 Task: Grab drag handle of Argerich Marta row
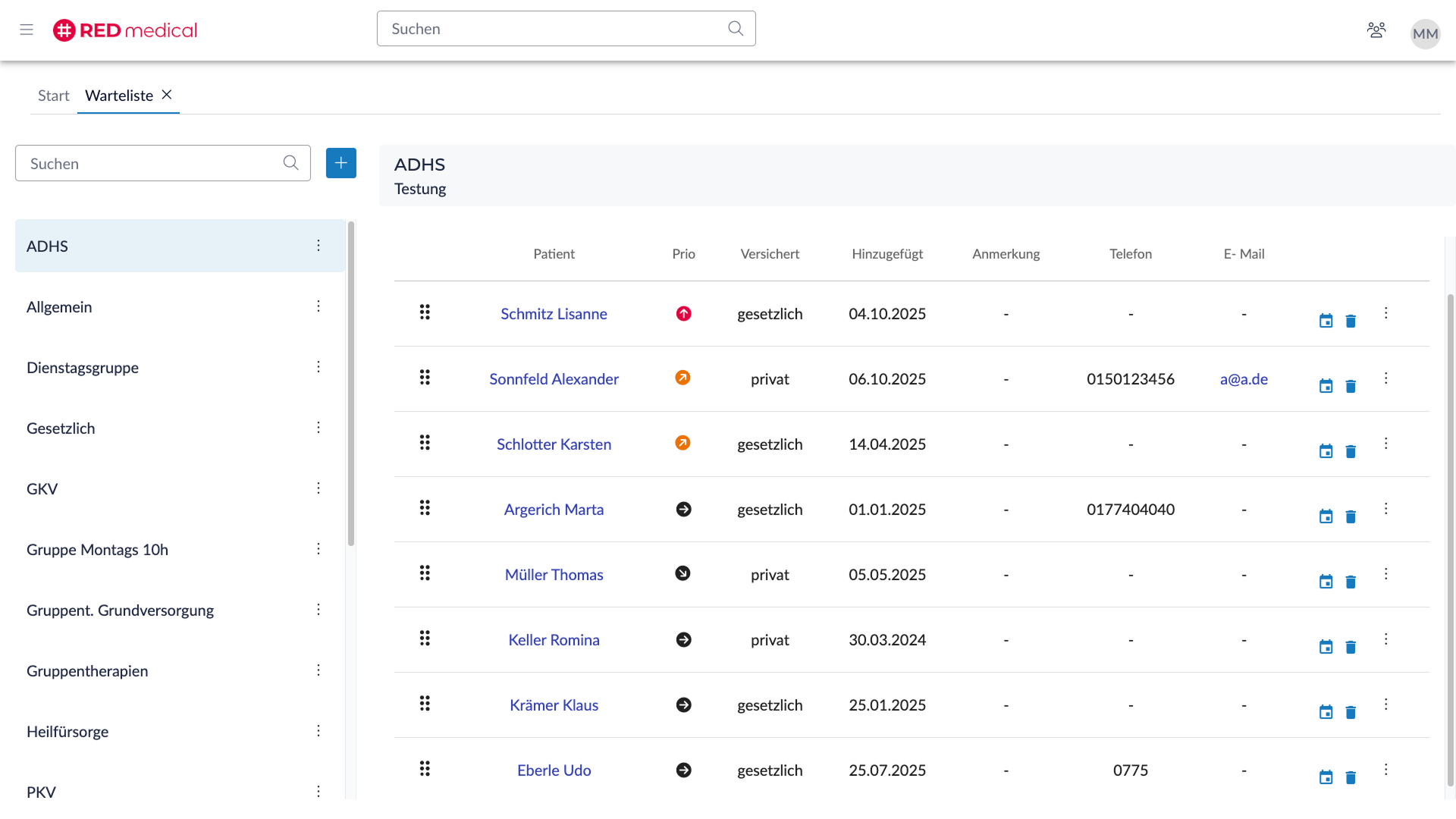pos(425,507)
